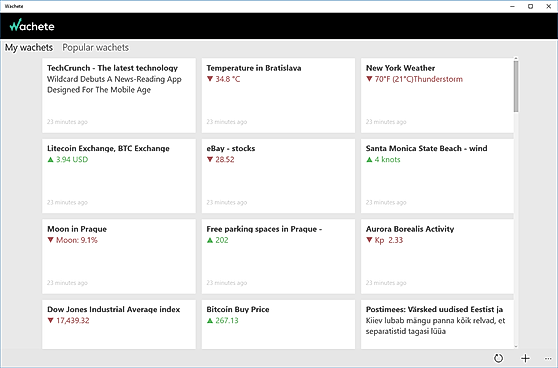558x368 pixels.
Task: Select the My wachets tab
Action: point(29,48)
